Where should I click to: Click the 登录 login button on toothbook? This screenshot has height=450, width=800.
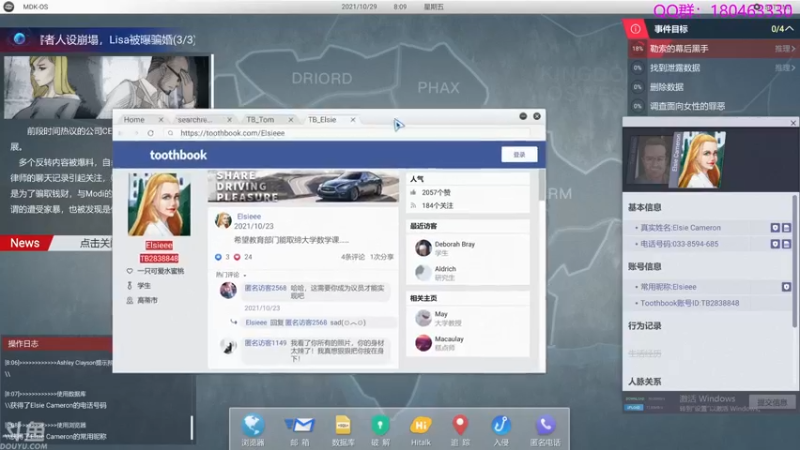pos(519,155)
